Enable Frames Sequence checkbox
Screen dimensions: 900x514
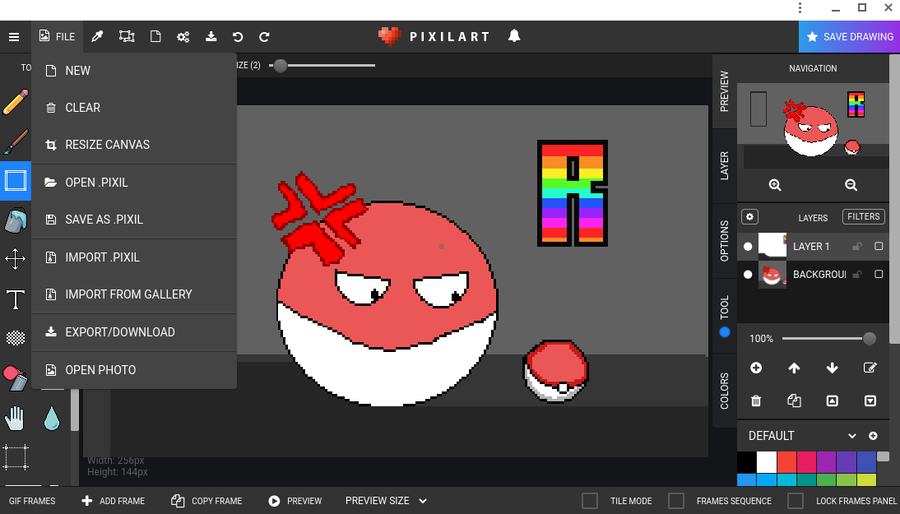676,501
